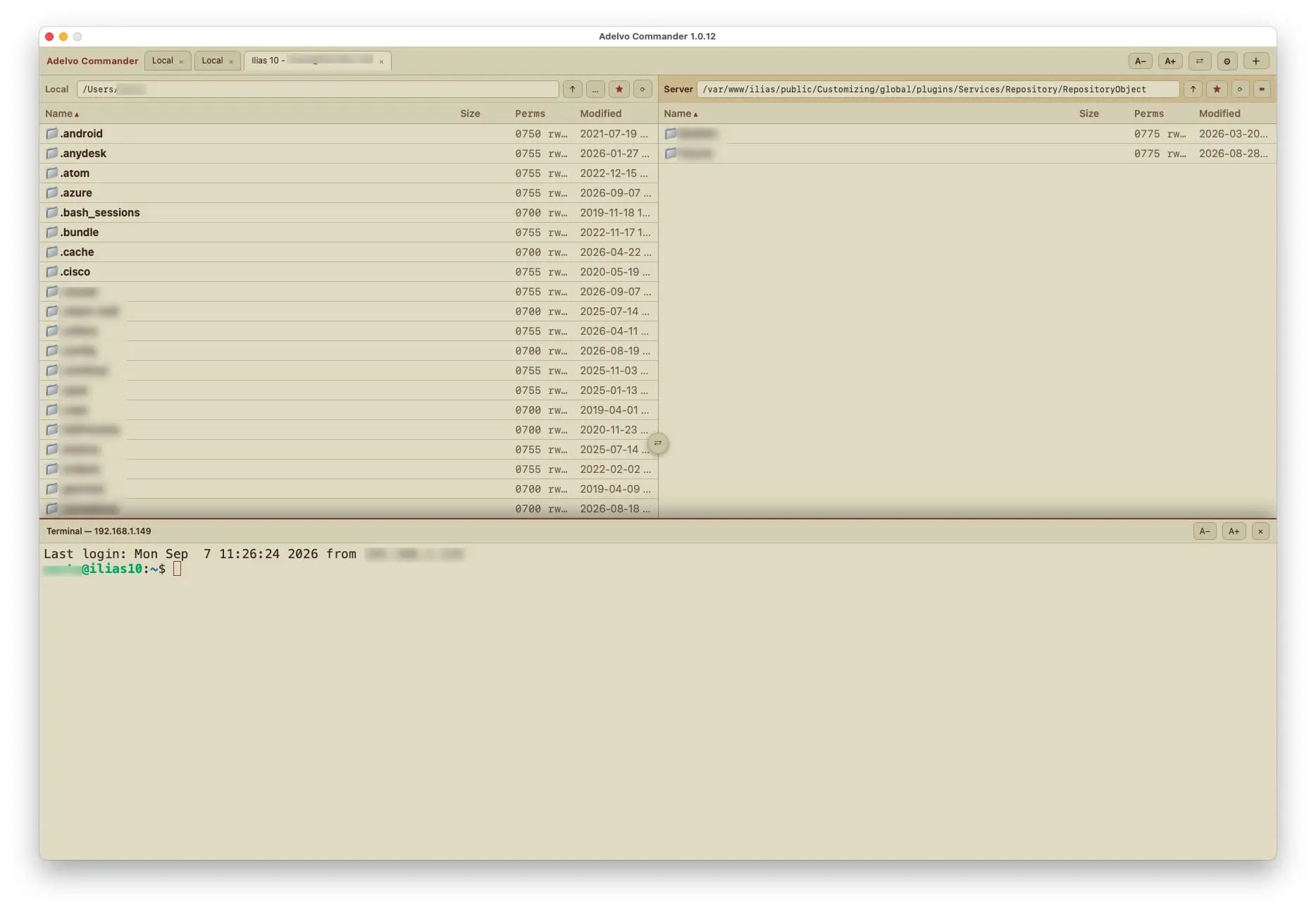Select the .cache folder
This screenshot has width=1316, height=912.
click(349, 252)
